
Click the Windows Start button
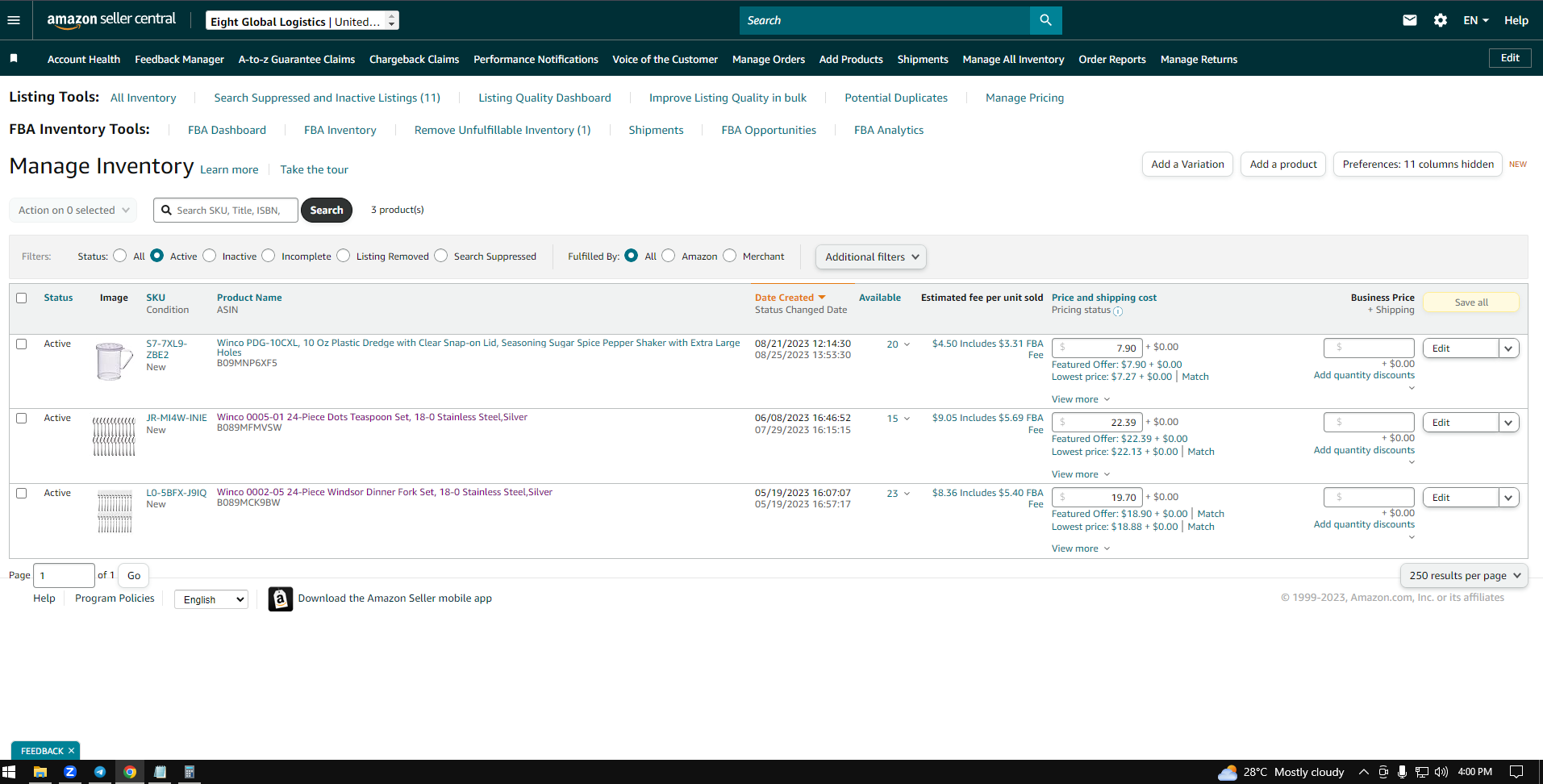(x=9, y=772)
